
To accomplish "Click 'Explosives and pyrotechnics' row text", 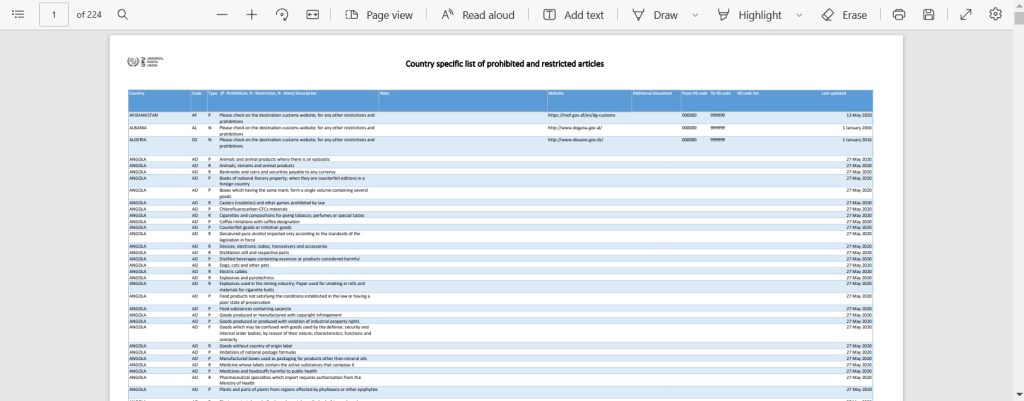I will 247,278.
